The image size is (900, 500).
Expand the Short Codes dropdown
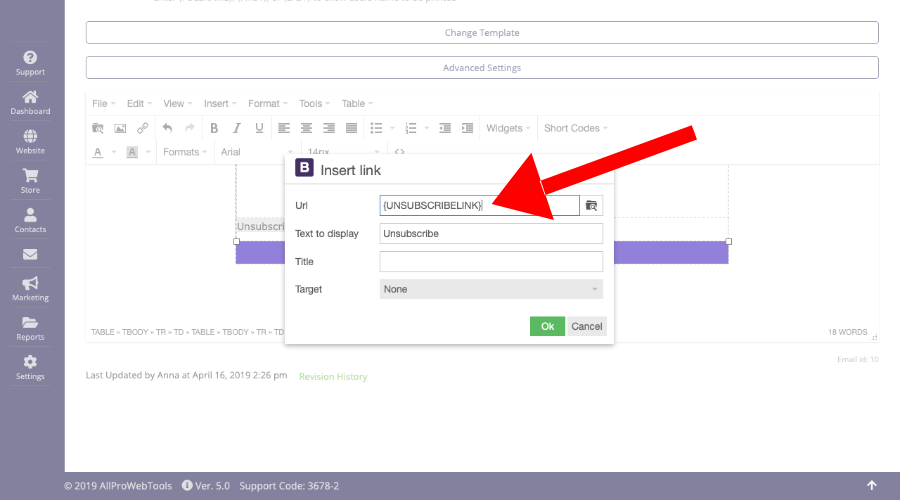[575, 128]
